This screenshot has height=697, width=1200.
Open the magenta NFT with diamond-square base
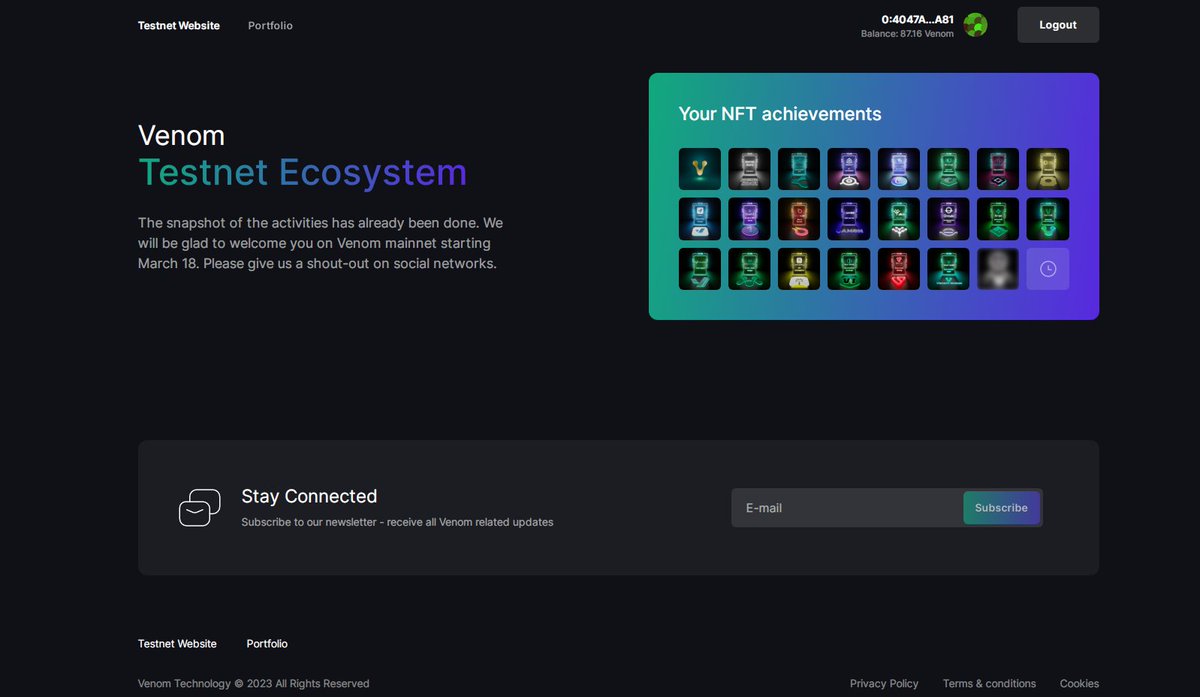tap(998, 169)
